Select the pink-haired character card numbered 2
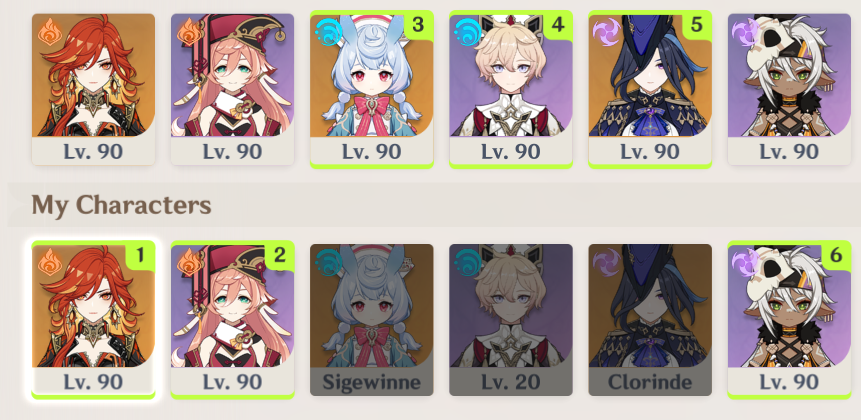 (x=232, y=320)
